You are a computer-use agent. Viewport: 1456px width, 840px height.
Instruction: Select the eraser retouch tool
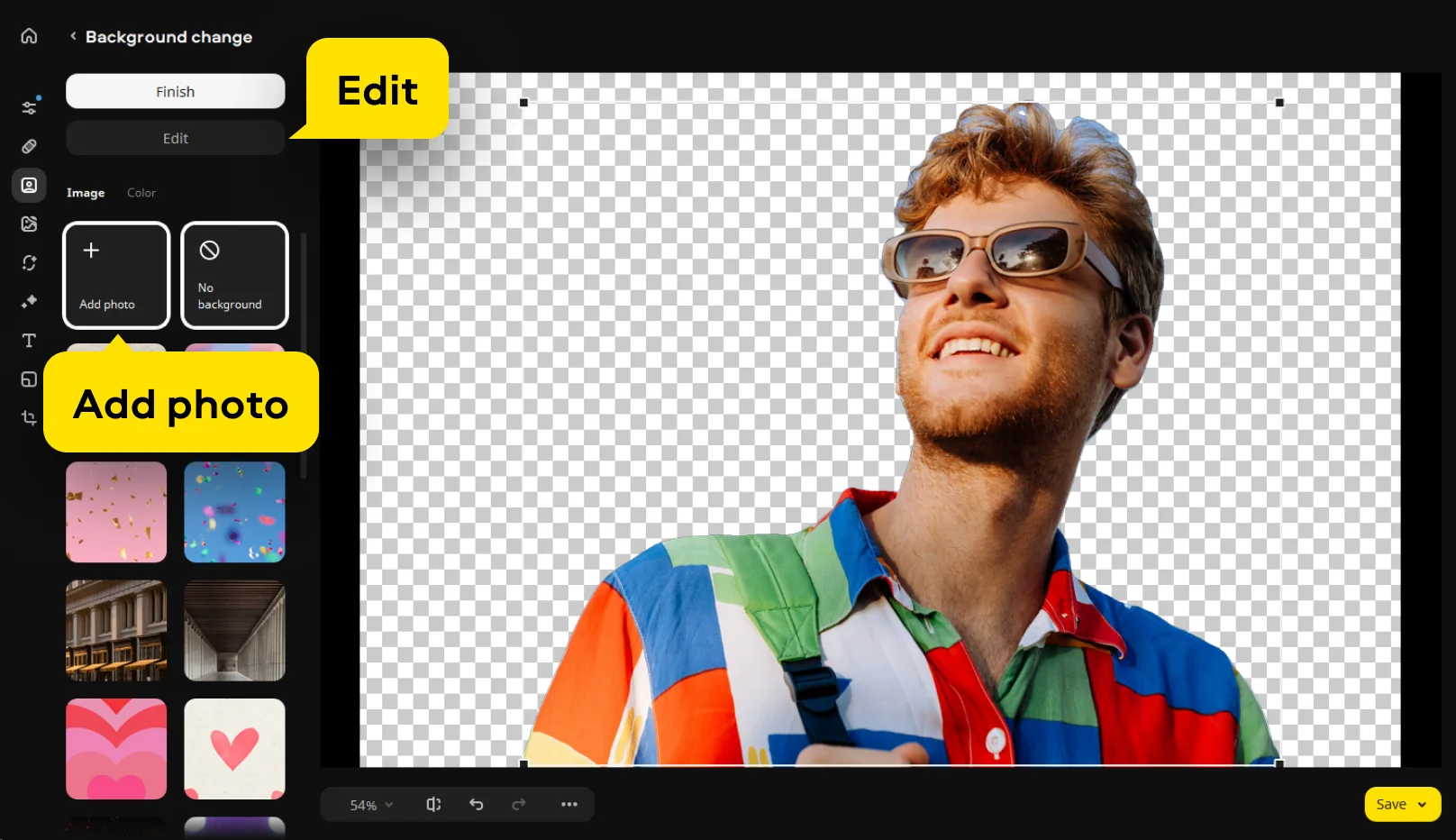click(x=29, y=146)
